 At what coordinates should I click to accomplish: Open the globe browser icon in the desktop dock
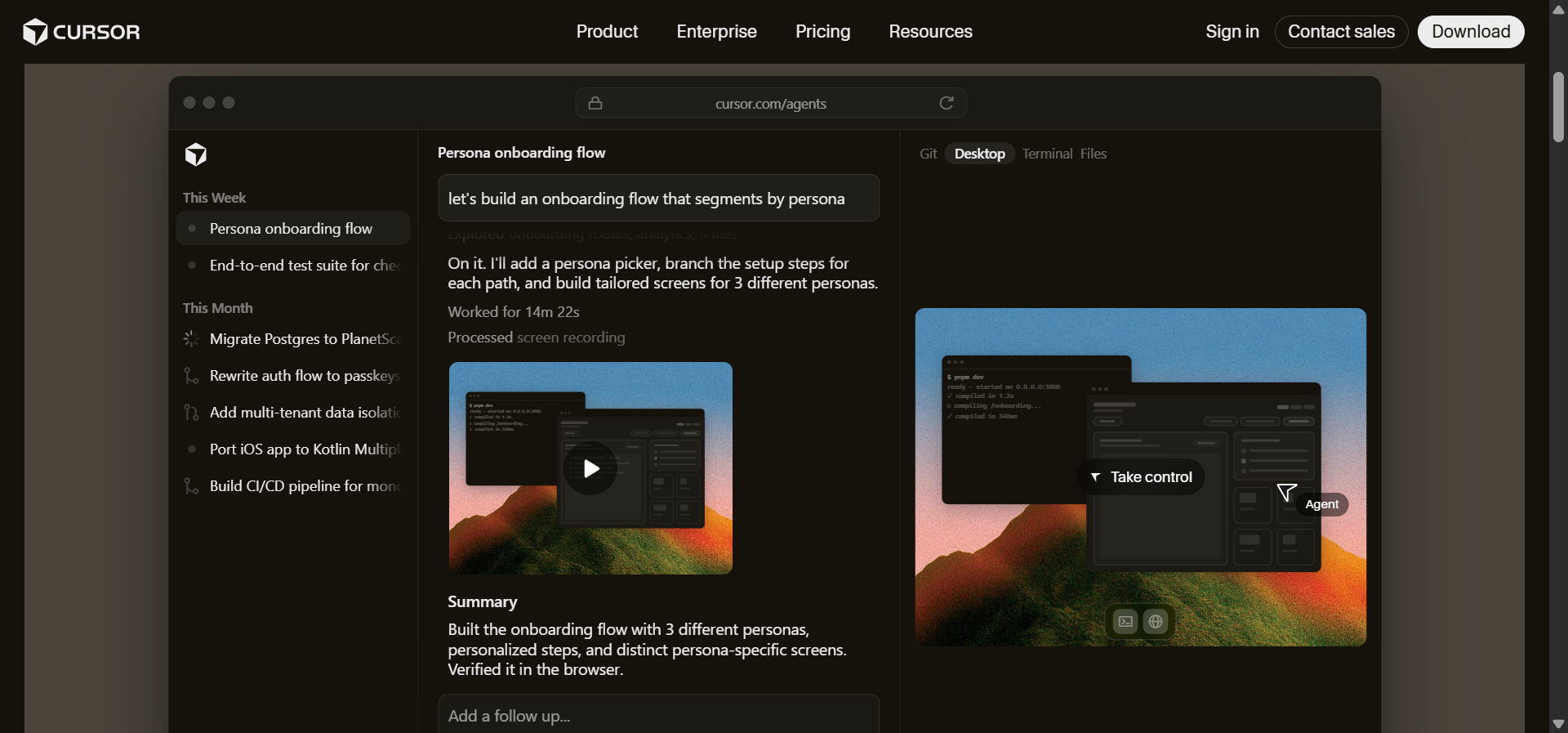coord(1156,622)
